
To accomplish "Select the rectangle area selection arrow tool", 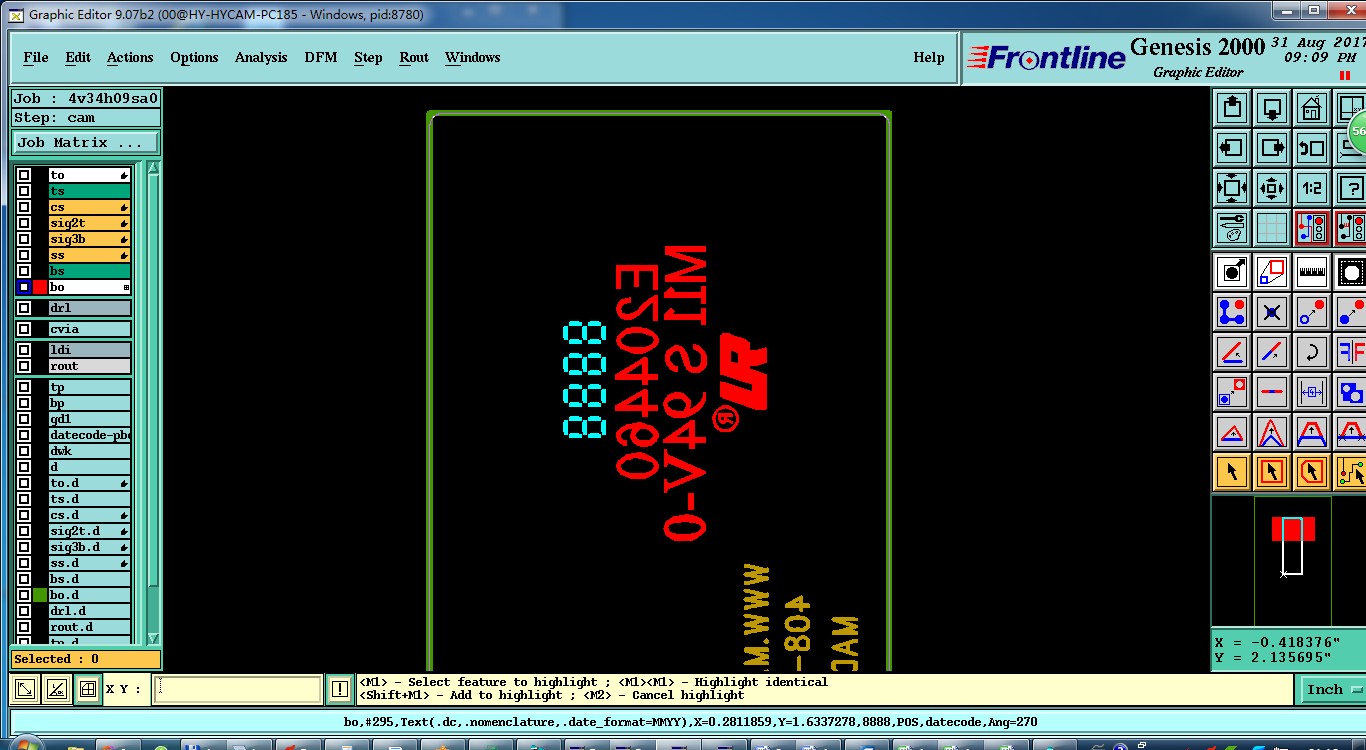I will [1271, 472].
